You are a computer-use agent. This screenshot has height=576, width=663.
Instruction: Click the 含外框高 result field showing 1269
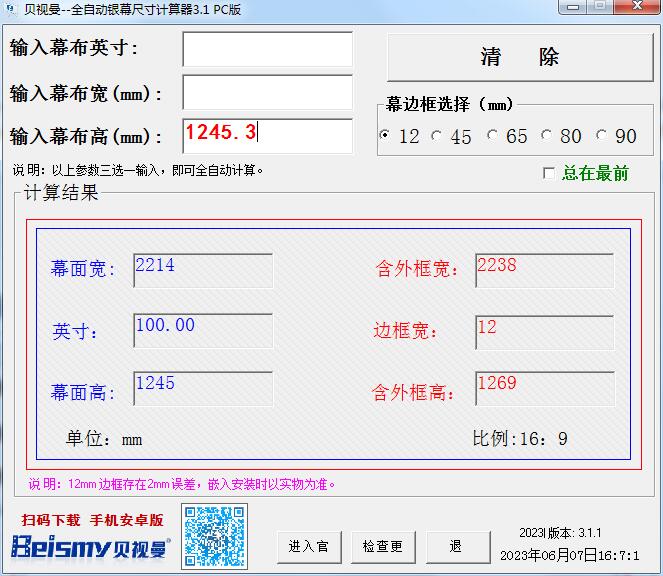click(545, 389)
